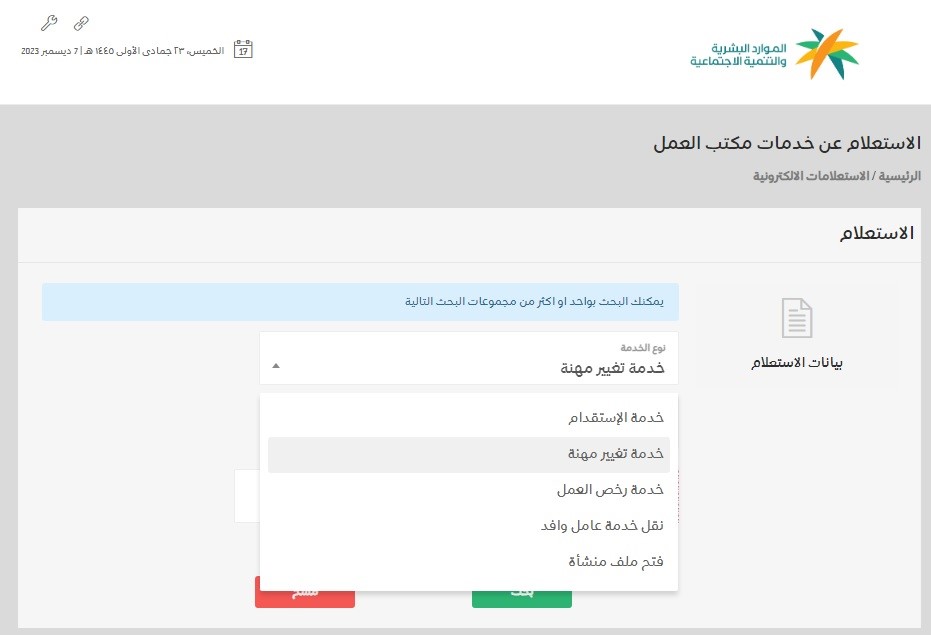Click the wrench settings icon
This screenshot has height=635, width=931.
click(49, 23)
